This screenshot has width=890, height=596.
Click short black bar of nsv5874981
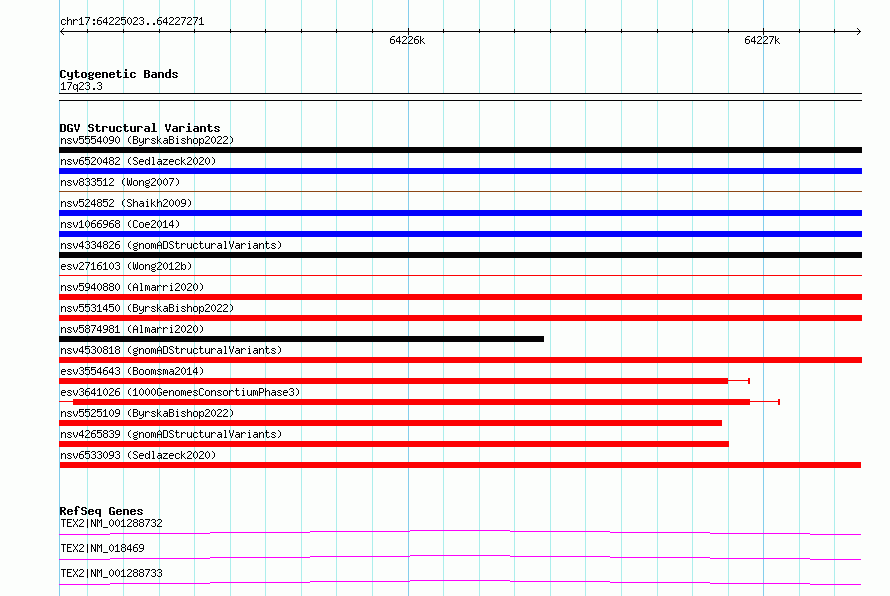click(x=301, y=339)
